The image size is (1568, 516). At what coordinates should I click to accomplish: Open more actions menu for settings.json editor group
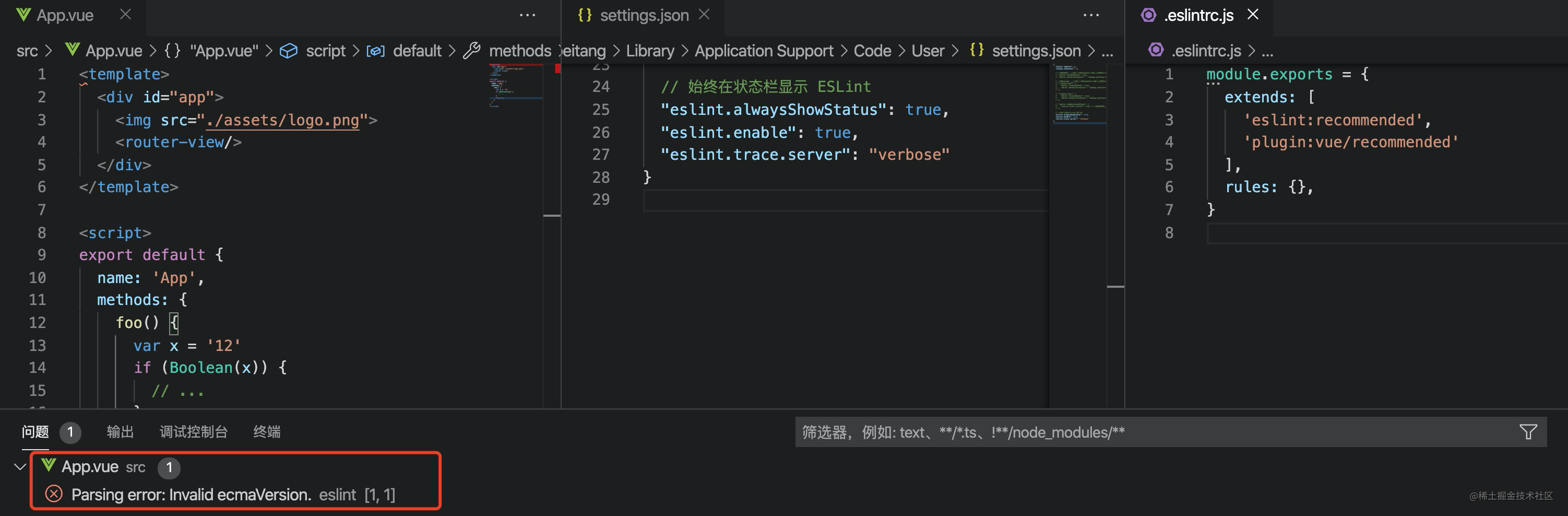coord(1091,15)
